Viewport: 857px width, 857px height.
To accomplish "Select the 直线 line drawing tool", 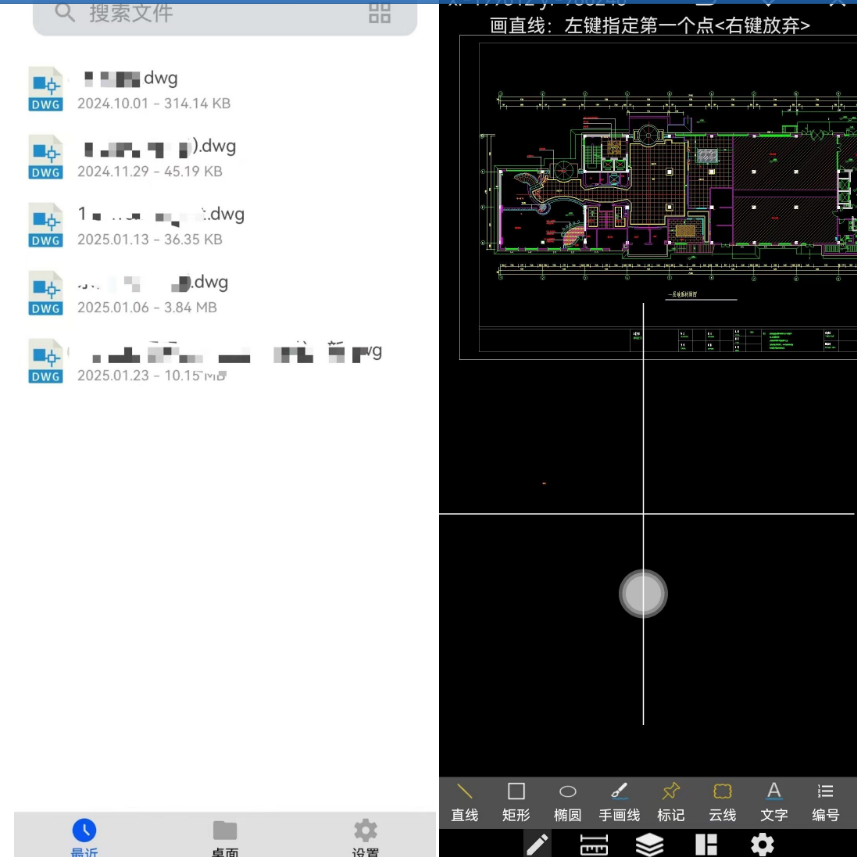I will [465, 801].
